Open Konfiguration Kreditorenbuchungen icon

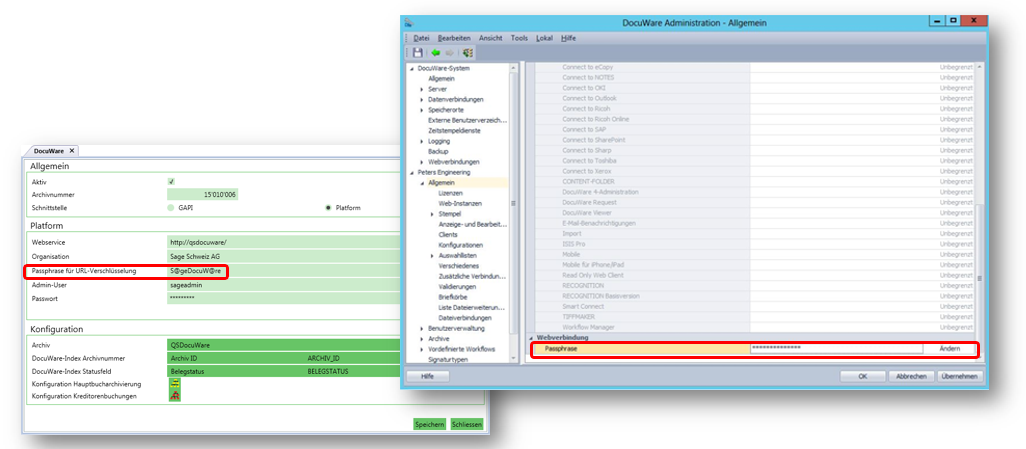pyautogui.click(x=175, y=396)
